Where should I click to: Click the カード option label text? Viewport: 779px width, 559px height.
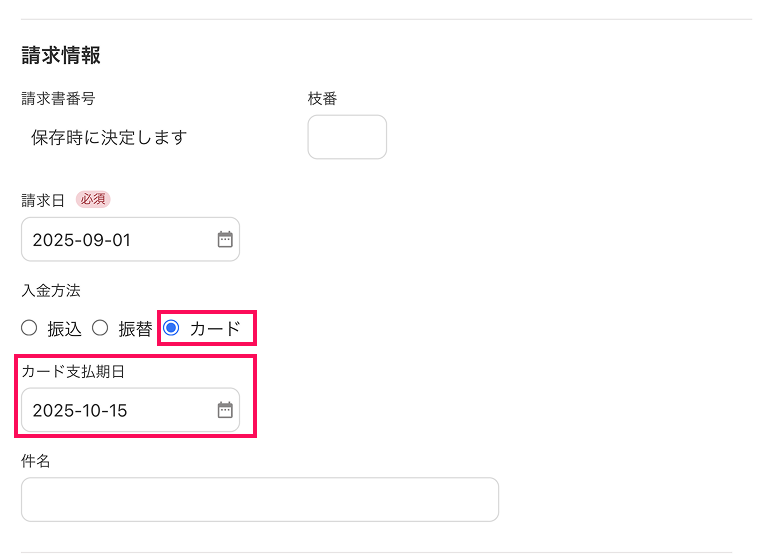215,329
